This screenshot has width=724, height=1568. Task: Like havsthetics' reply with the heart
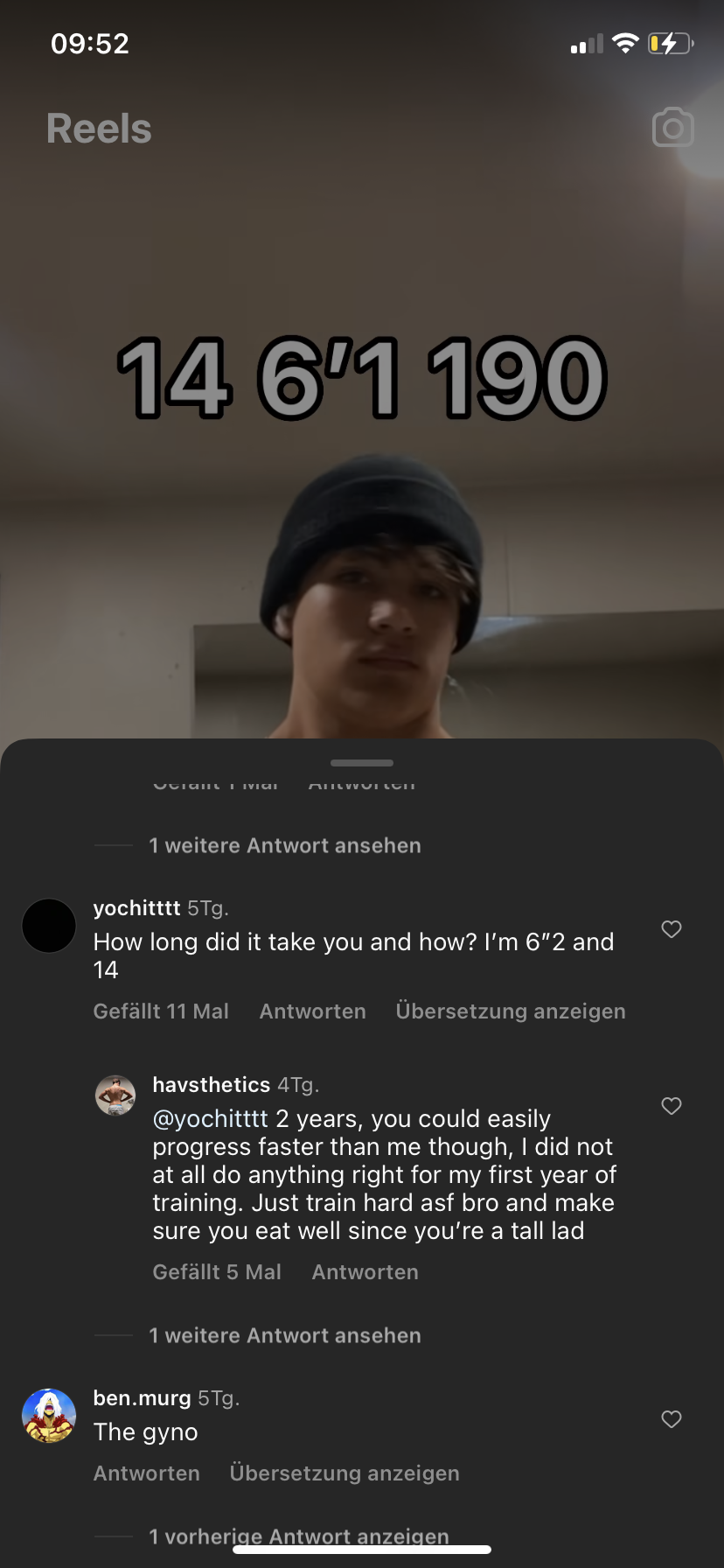click(672, 1106)
